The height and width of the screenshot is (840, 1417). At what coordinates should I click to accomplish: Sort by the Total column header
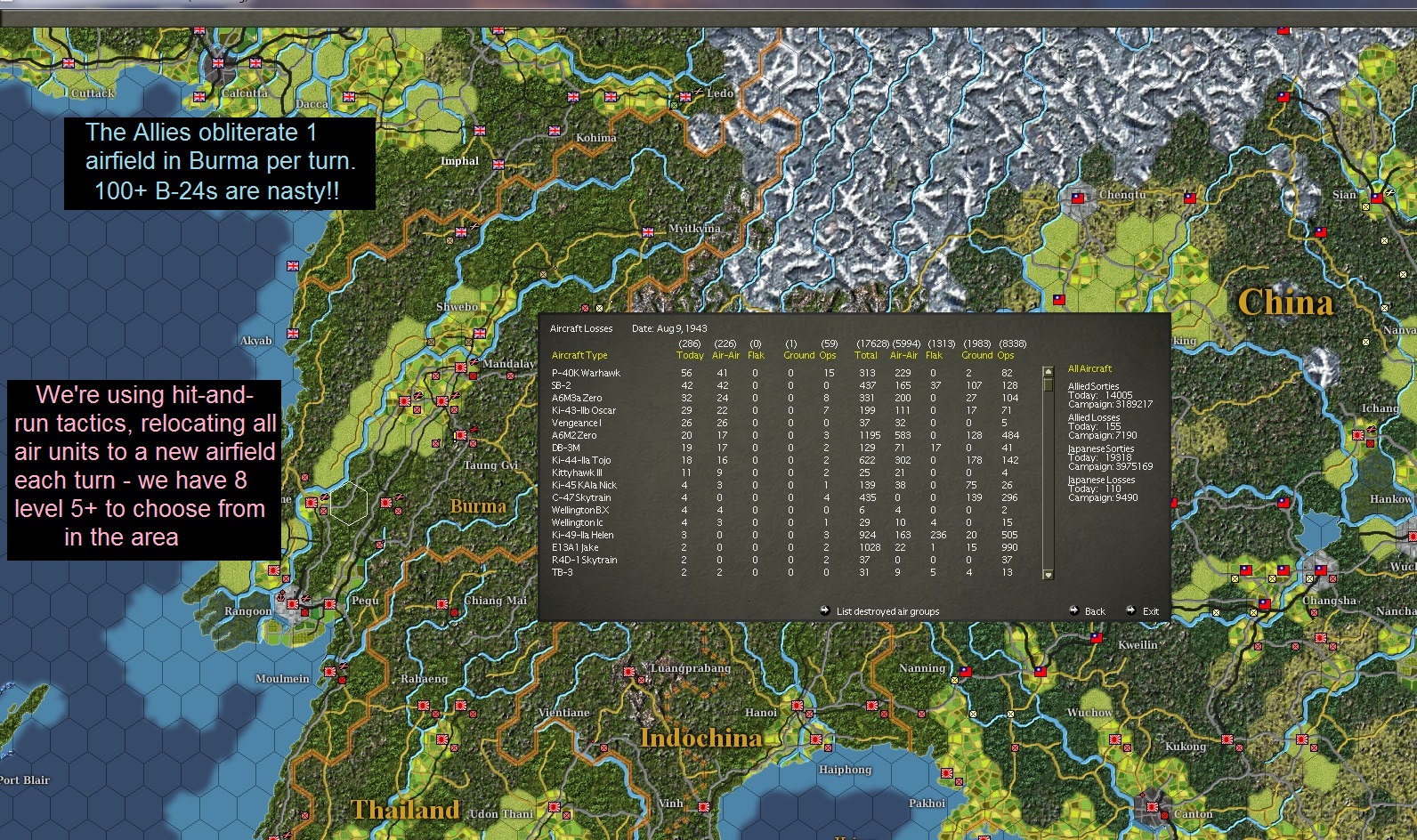pyautogui.click(x=866, y=355)
